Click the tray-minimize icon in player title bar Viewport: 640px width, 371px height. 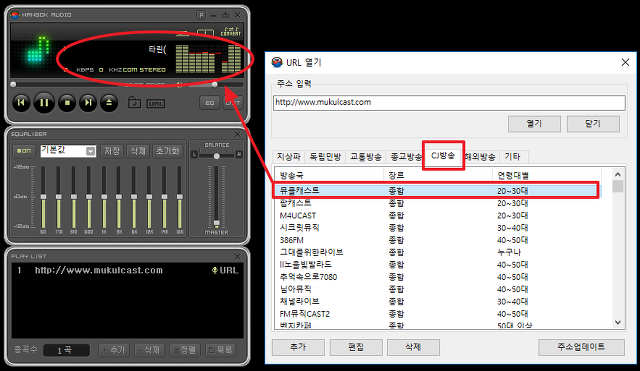(x=226, y=15)
